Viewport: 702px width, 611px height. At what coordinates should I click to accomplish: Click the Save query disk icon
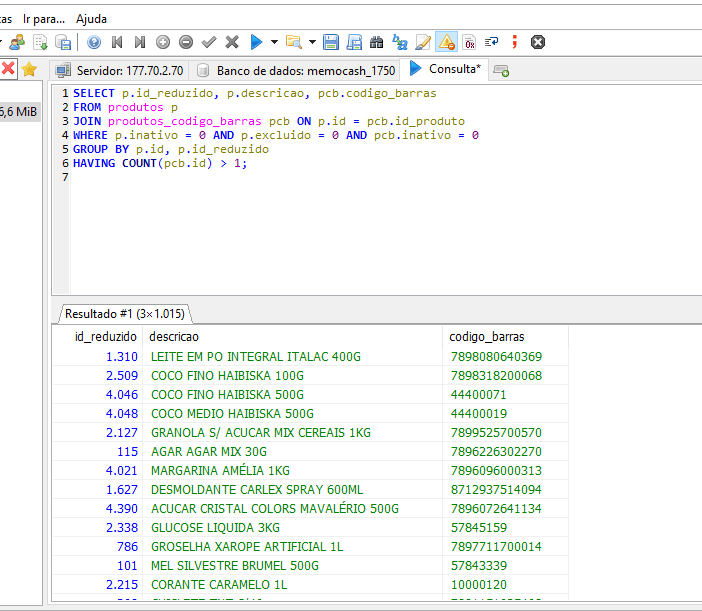[330, 42]
